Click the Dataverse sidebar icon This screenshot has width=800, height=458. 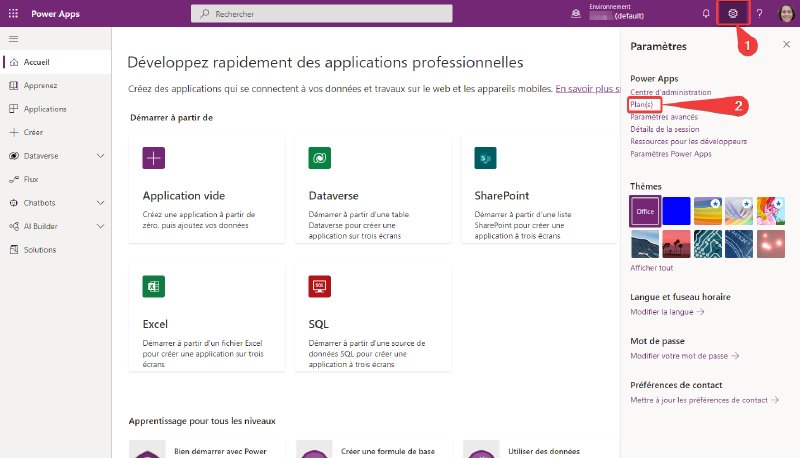(14, 156)
